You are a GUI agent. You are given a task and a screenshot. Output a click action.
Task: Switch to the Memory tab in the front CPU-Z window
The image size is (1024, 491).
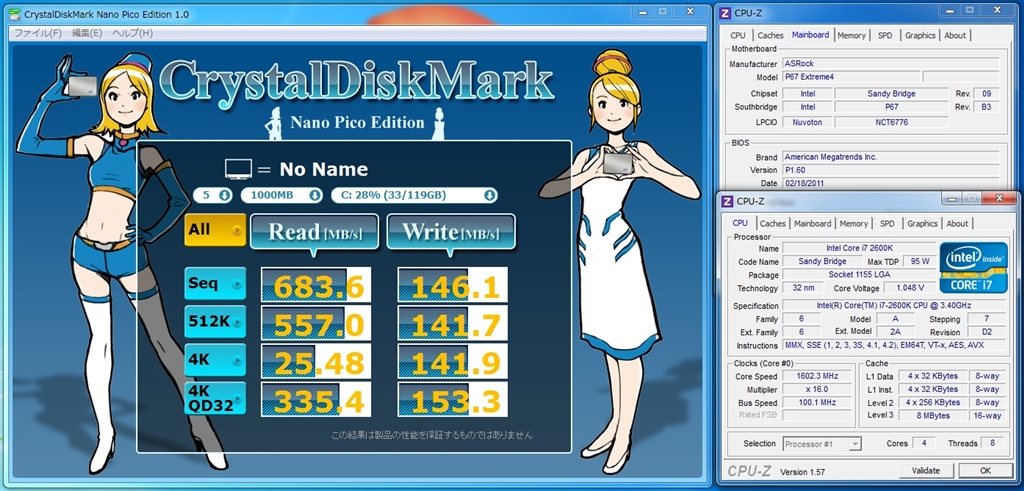(853, 224)
